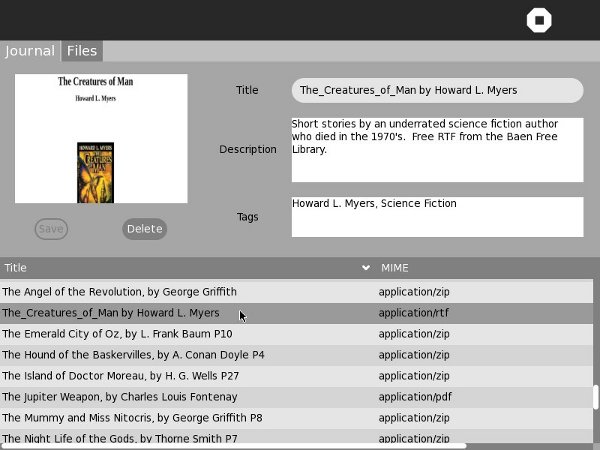Screen dimensions: 600x450
Task: Edit the Title text field
Action: pyautogui.click(x=437, y=90)
